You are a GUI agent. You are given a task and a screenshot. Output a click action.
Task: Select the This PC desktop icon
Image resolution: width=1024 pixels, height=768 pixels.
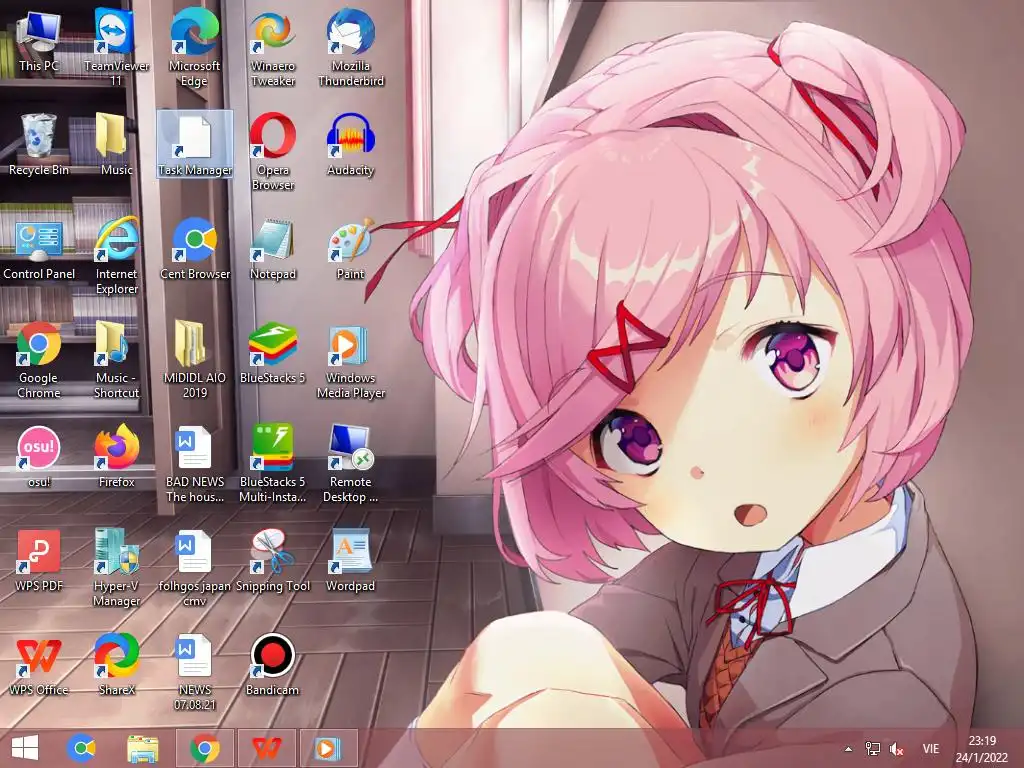(x=39, y=40)
